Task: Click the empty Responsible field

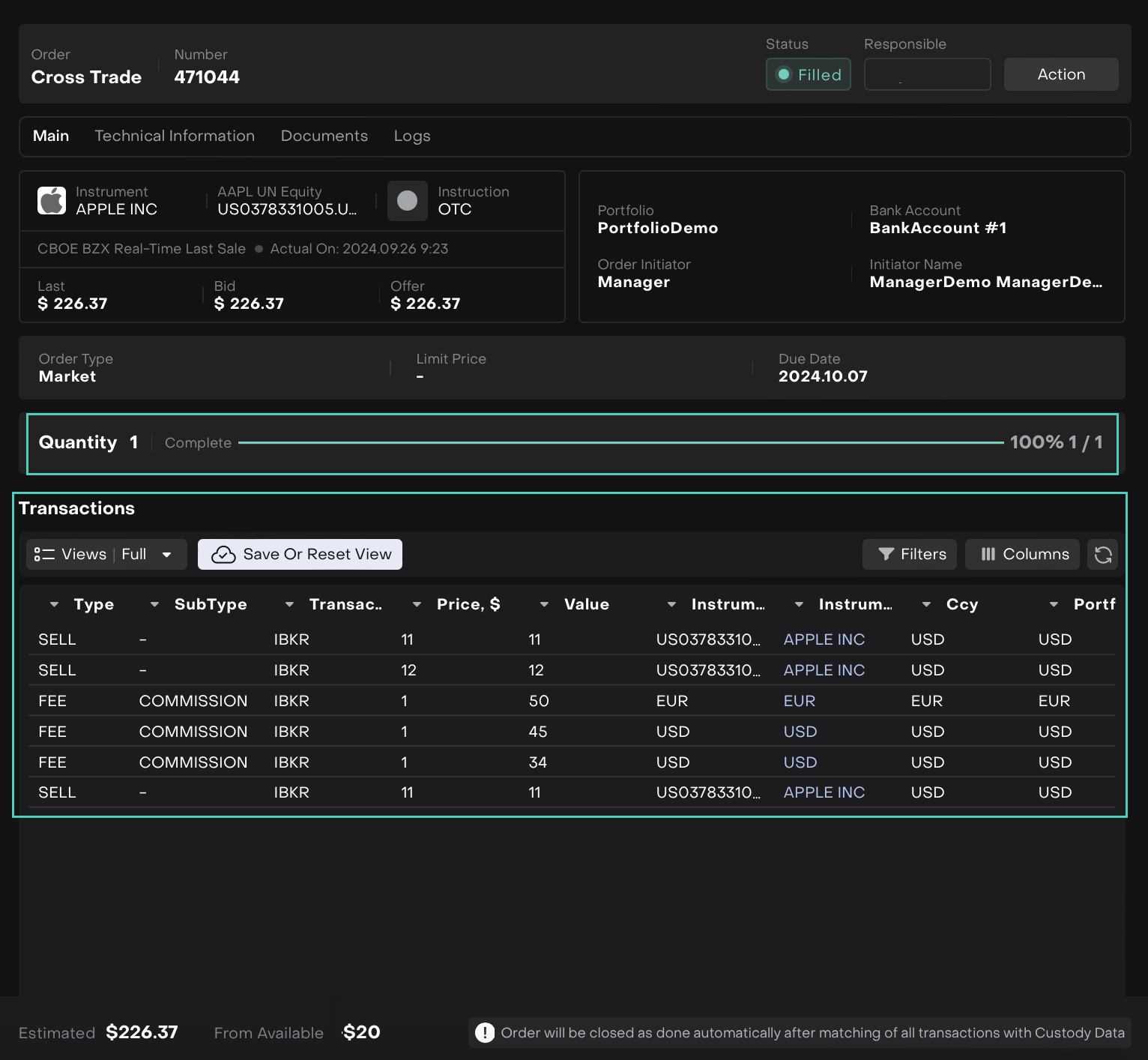Action: click(x=927, y=75)
